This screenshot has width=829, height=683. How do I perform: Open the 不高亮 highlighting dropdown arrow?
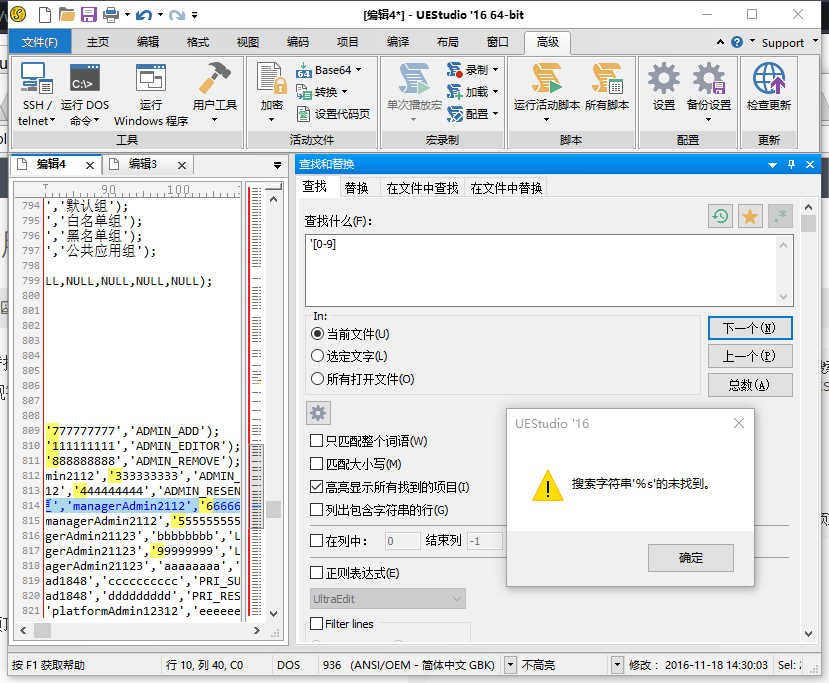(616, 664)
